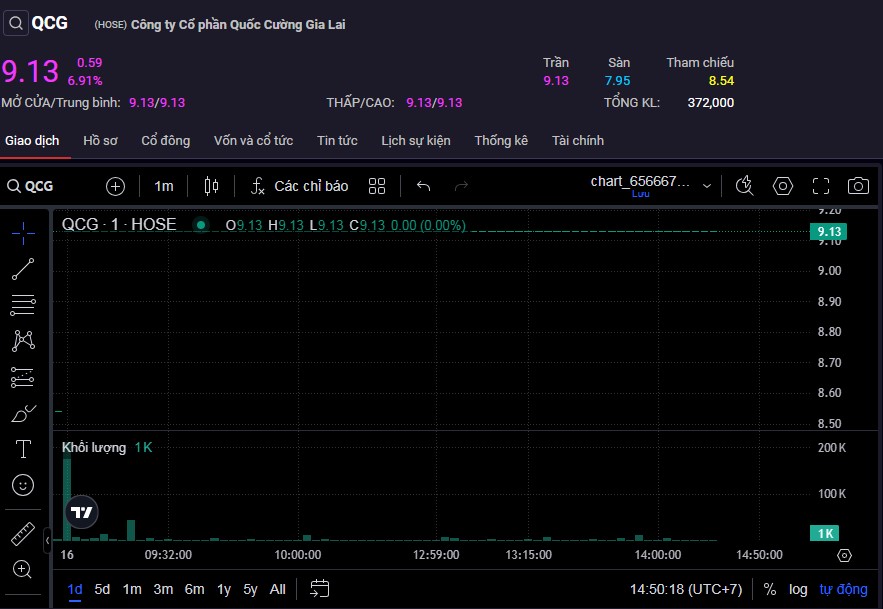Select the ruler measure tool
This screenshot has width=883, height=609.
click(23, 534)
